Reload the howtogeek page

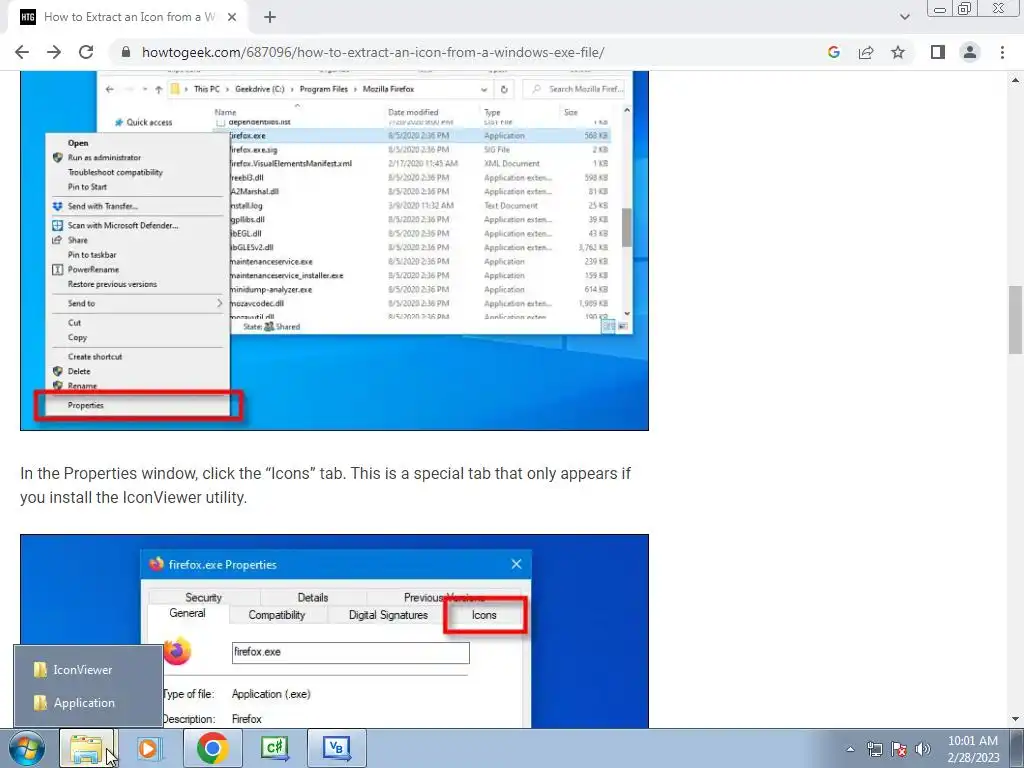tap(86, 52)
